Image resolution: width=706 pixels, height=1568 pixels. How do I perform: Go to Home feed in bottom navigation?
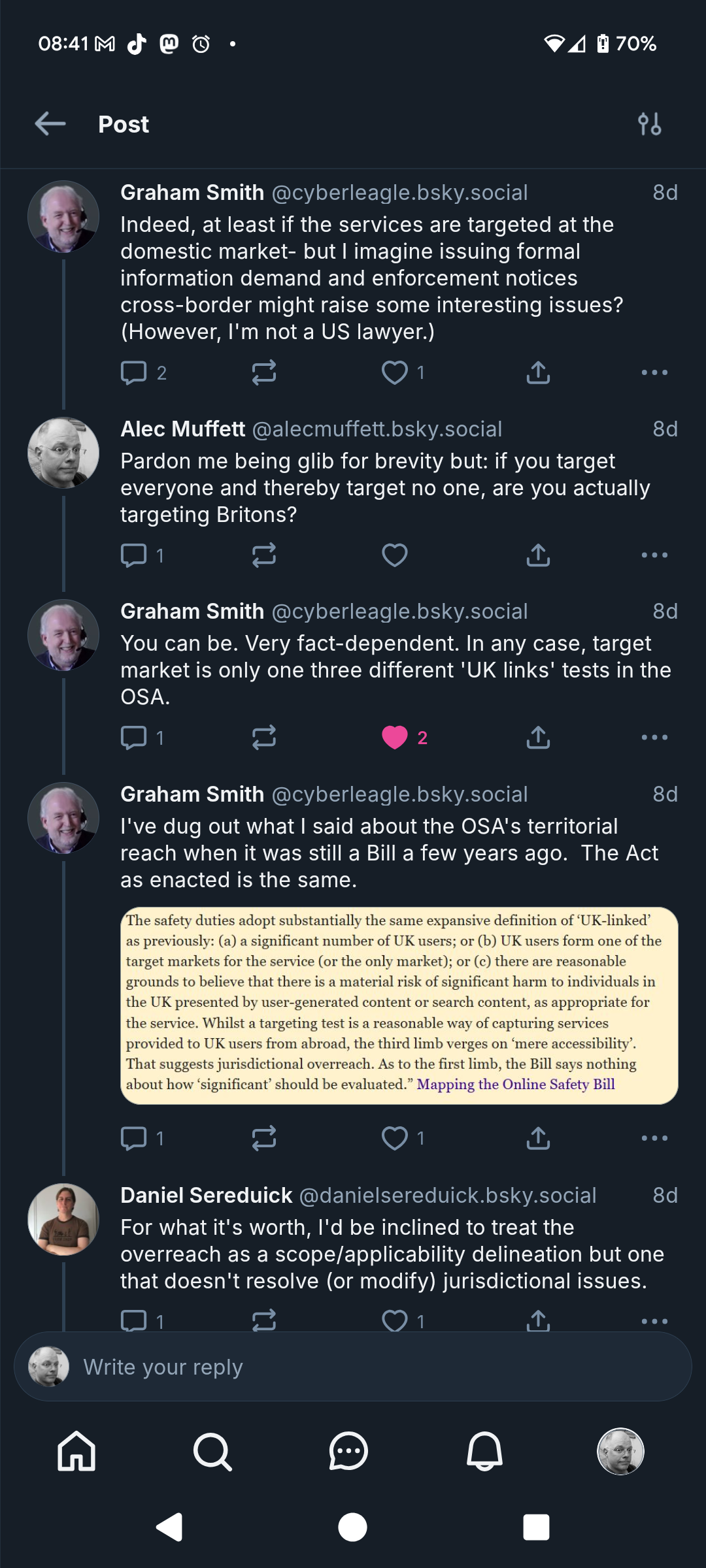[x=76, y=1452]
